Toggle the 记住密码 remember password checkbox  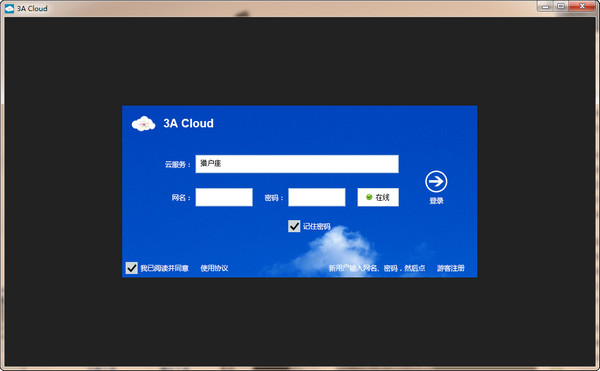click(294, 226)
